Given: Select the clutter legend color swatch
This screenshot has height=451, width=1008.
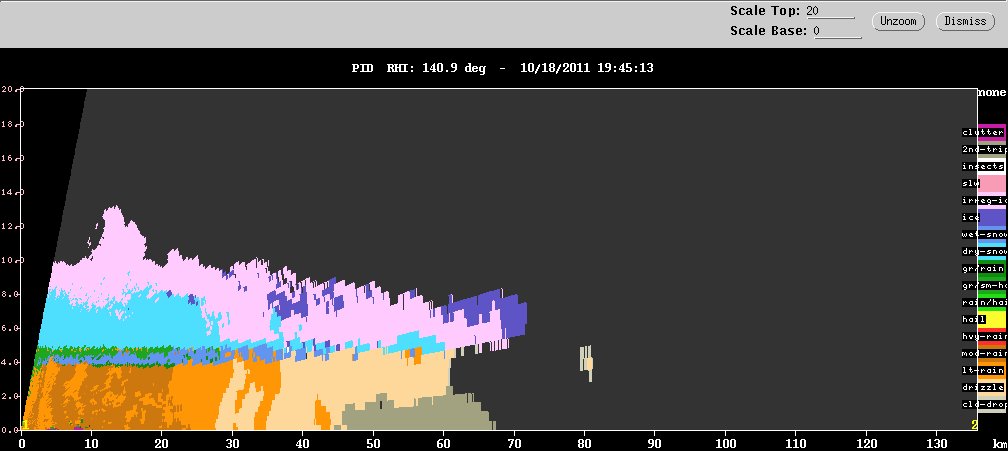Looking at the screenshot, I should point(991,132).
